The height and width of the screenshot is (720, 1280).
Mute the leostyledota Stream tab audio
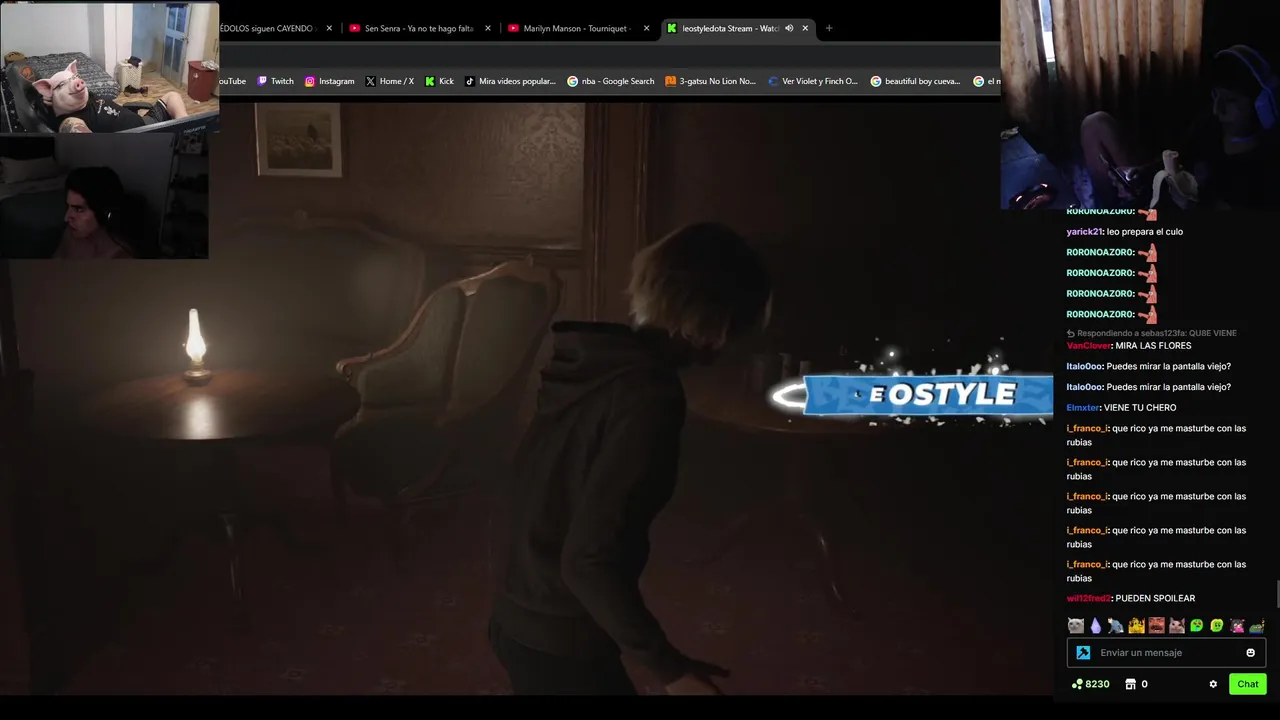pyautogui.click(x=789, y=28)
